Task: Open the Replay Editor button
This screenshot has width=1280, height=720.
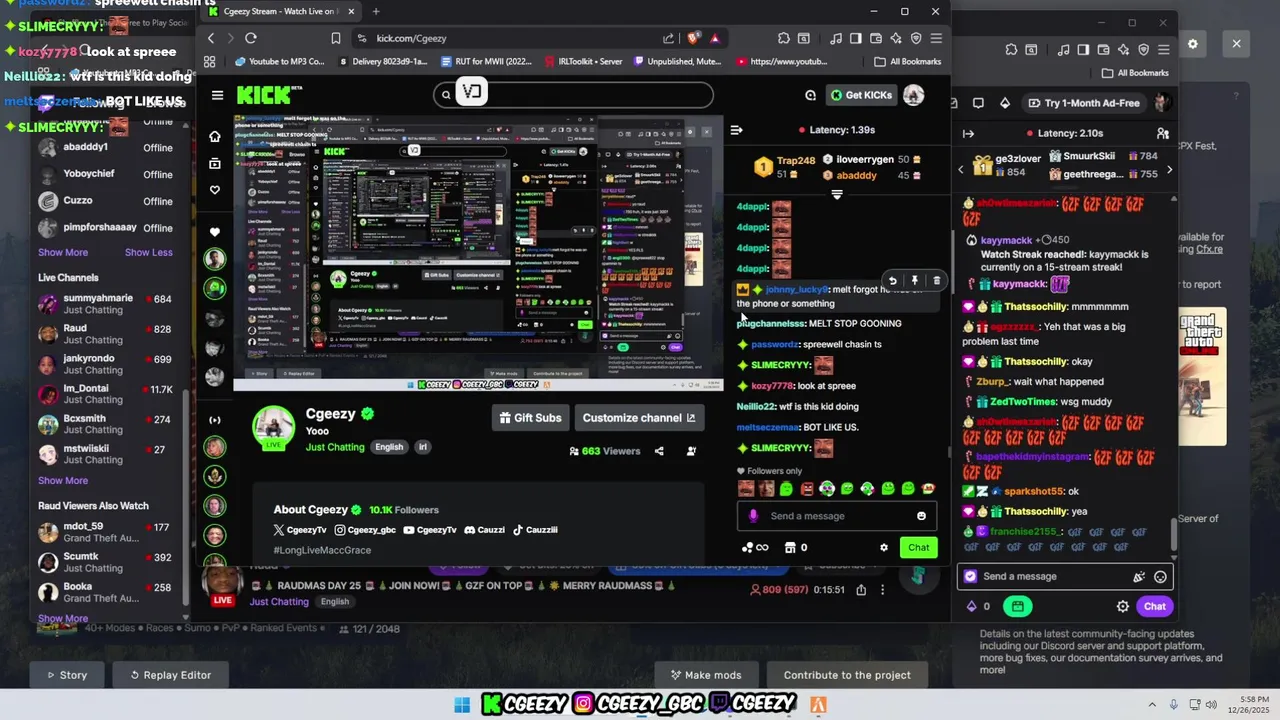Action: [170, 675]
